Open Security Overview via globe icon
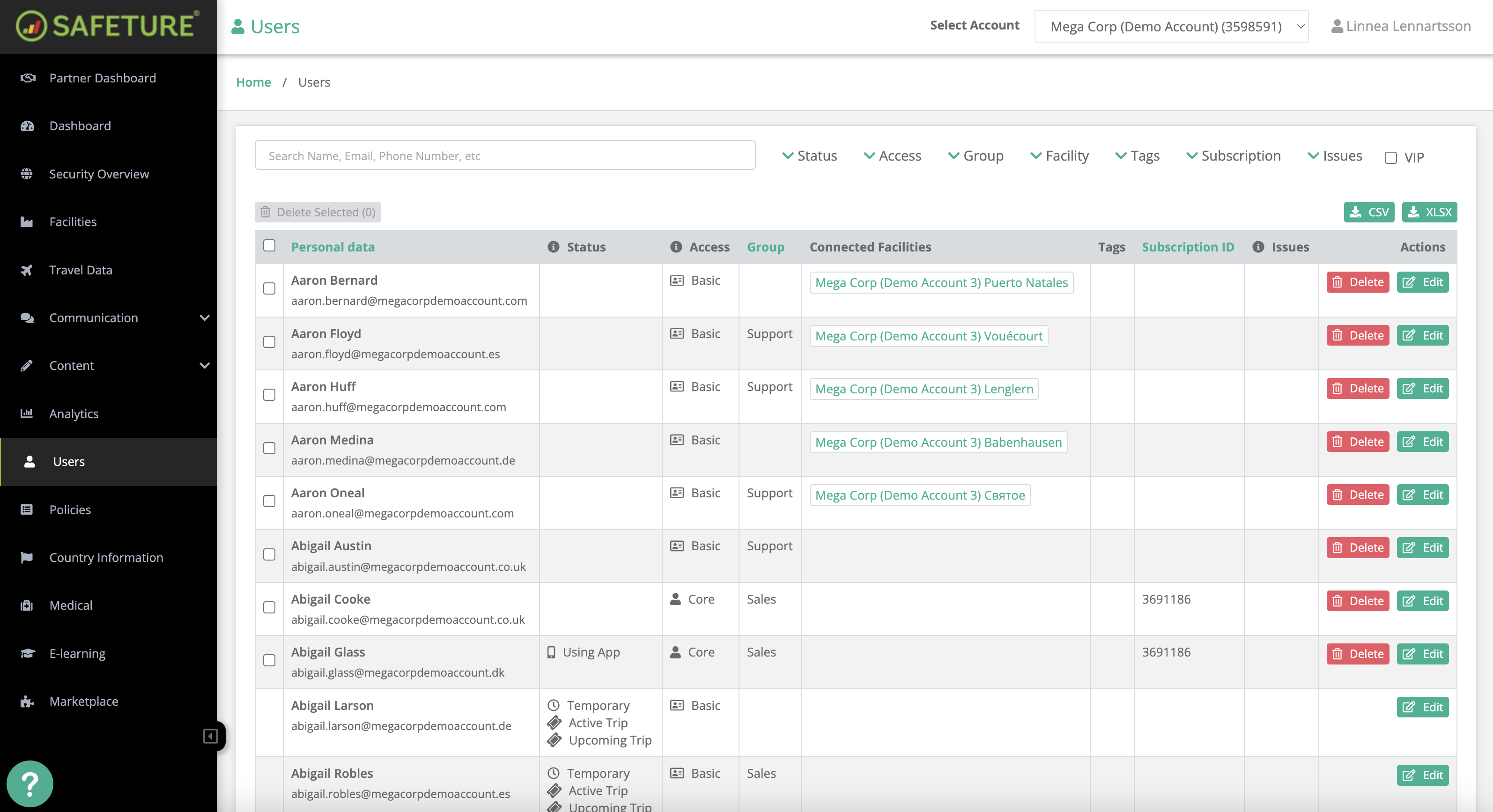The height and width of the screenshot is (812, 1493). (x=27, y=173)
